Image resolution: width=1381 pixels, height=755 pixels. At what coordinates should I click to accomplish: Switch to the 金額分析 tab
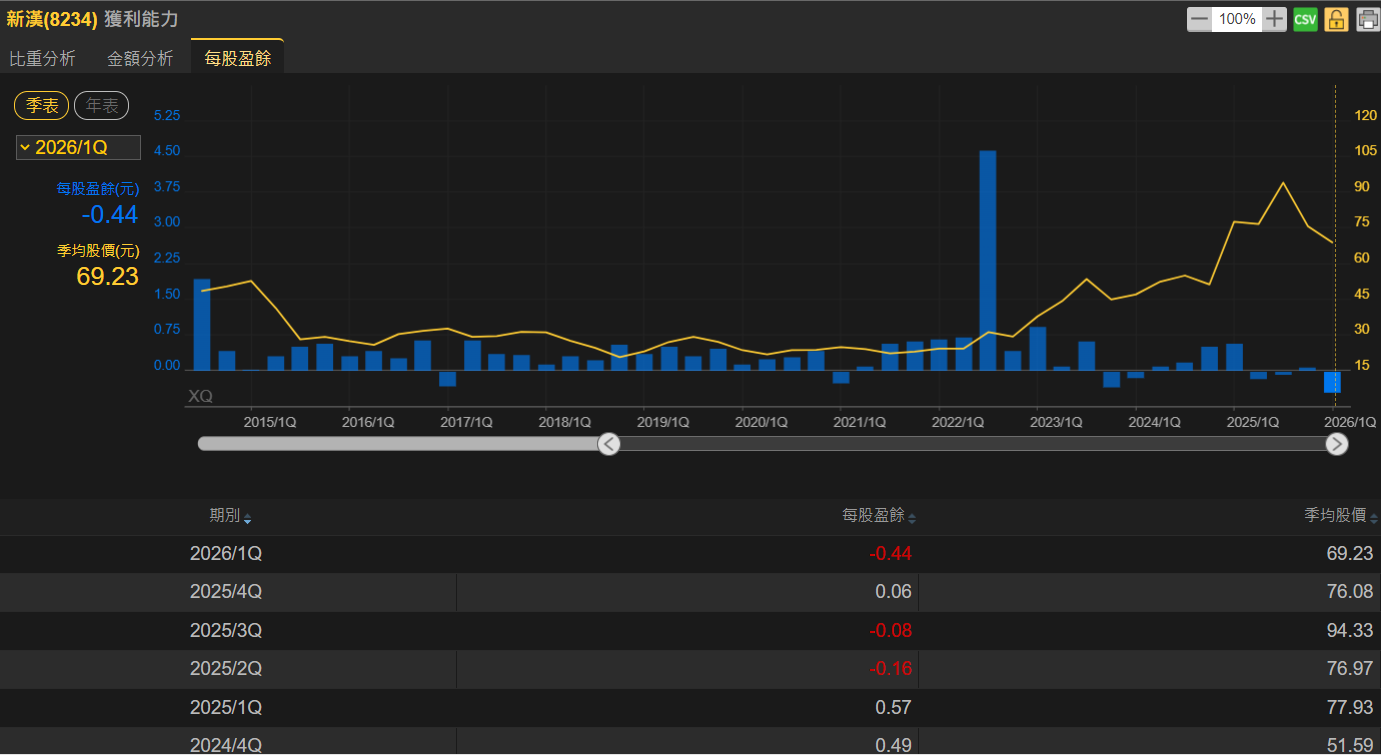[140, 58]
